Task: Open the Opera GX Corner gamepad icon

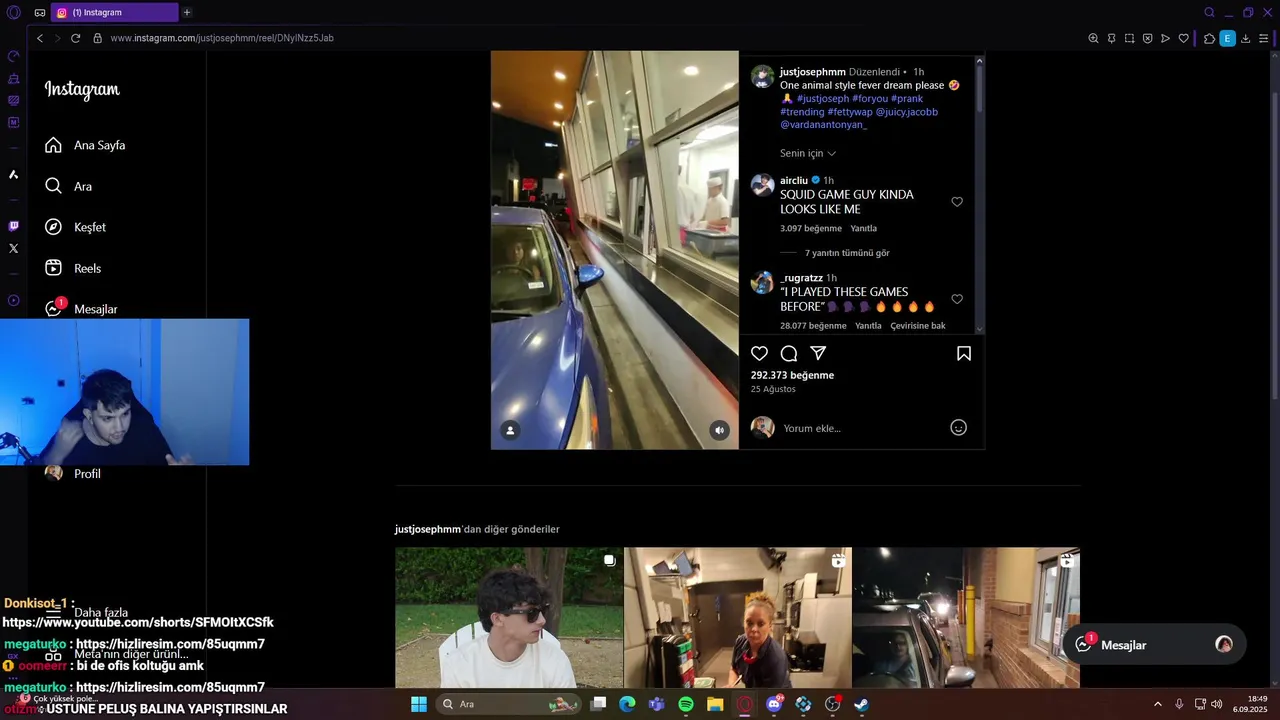Action: click(x=13, y=56)
